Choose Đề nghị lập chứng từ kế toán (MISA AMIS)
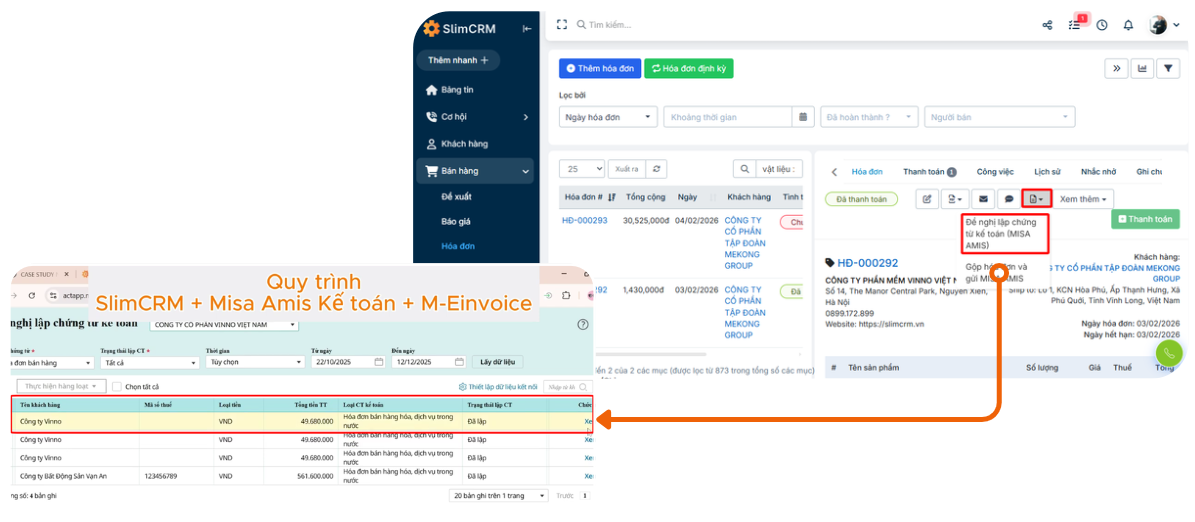 coord(1005,234)
